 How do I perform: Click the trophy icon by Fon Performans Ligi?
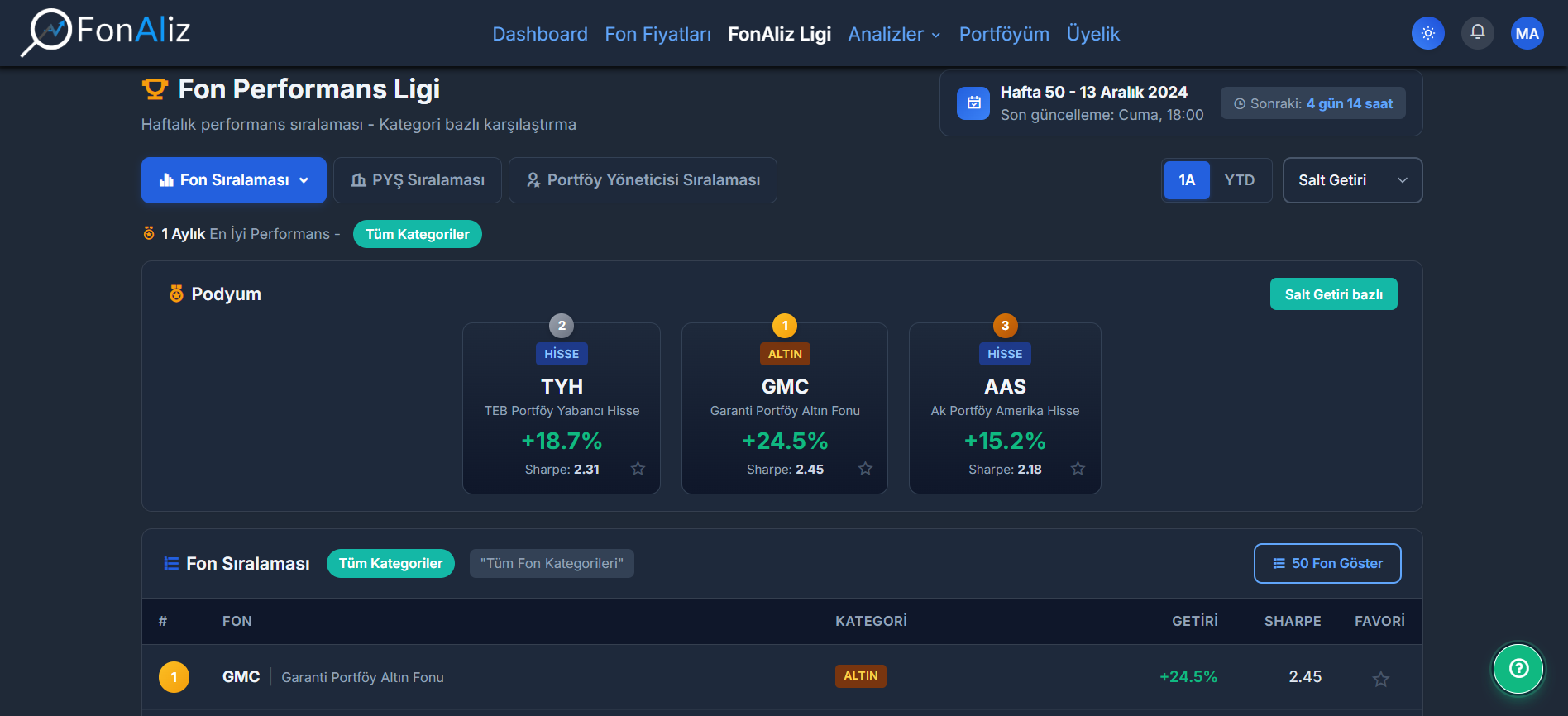click(x=155, y=88)
